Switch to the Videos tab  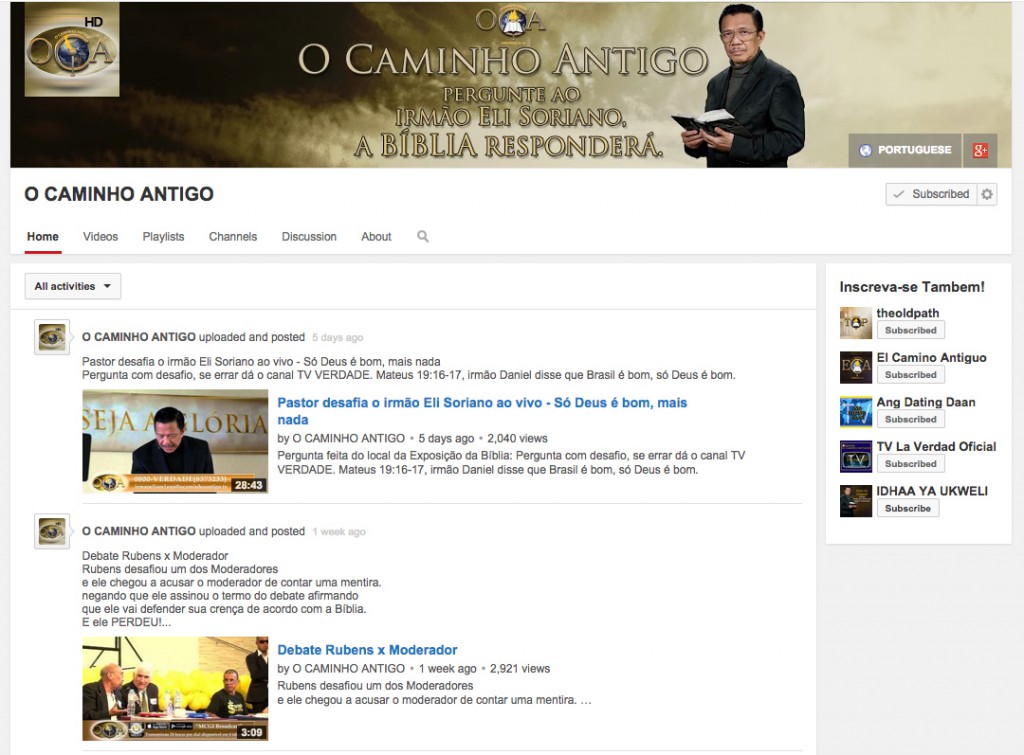pos(100,236)
